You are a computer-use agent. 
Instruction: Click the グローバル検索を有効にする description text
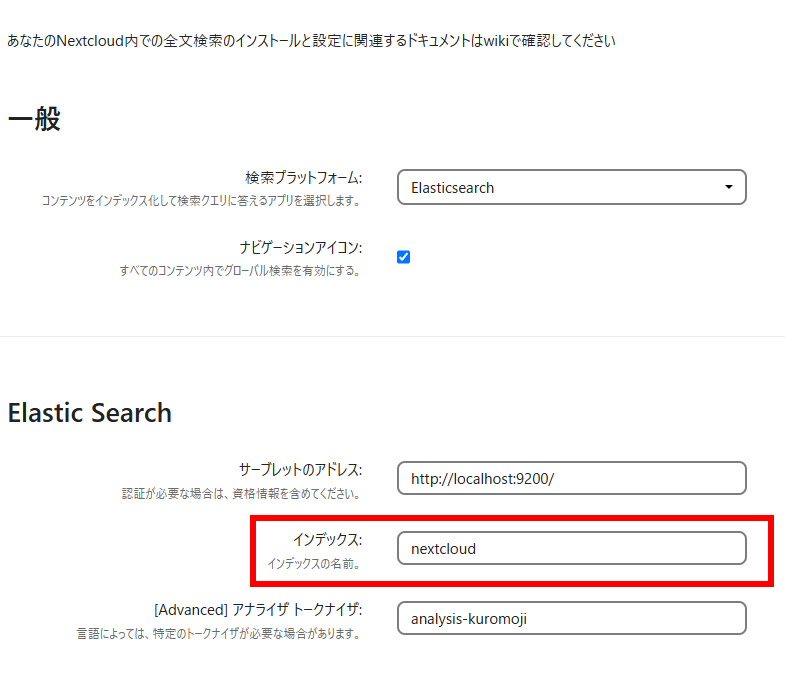[x=240, y=271]
